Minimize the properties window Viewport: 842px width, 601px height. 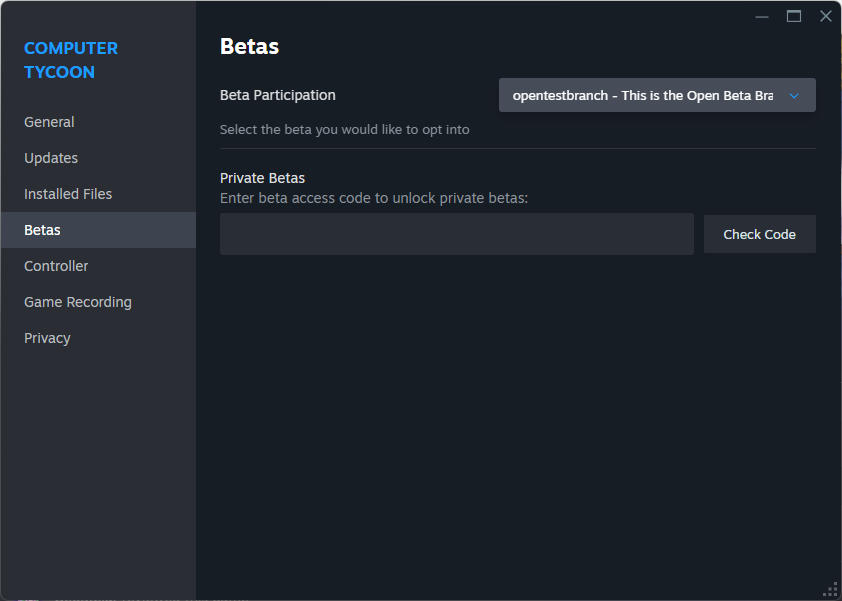coord(761,17)
